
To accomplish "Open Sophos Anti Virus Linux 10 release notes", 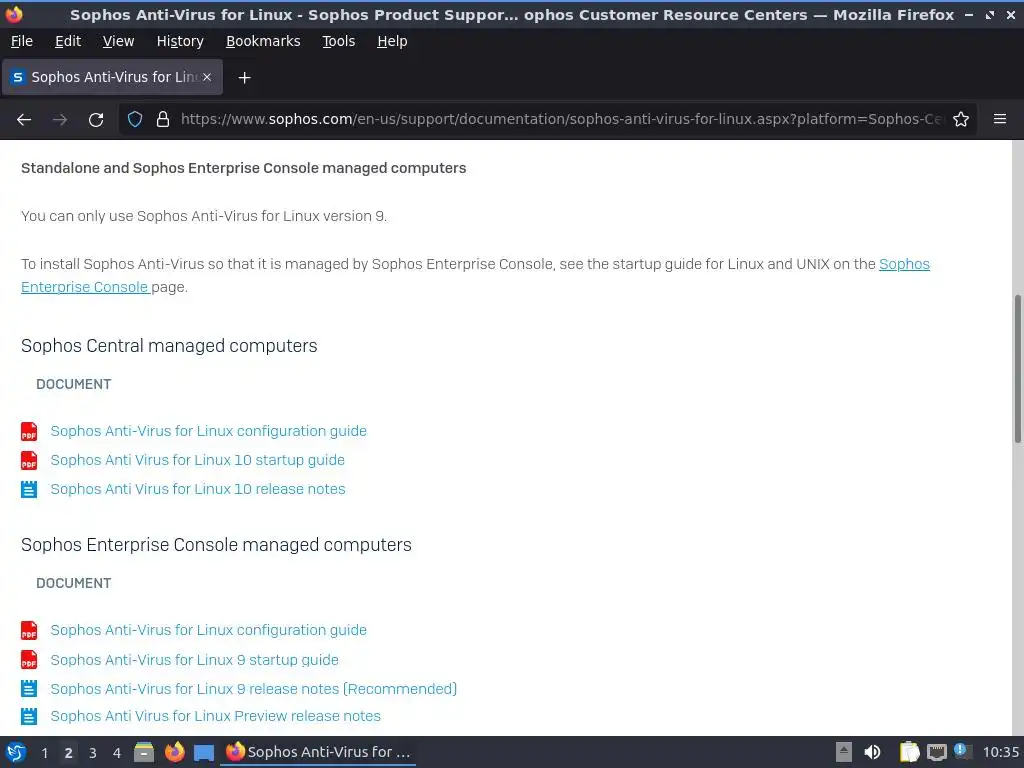I will [x=198, y=489].
